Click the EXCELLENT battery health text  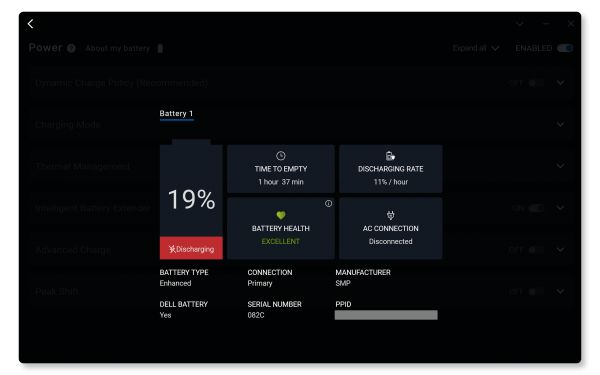(x=281, y=241)
